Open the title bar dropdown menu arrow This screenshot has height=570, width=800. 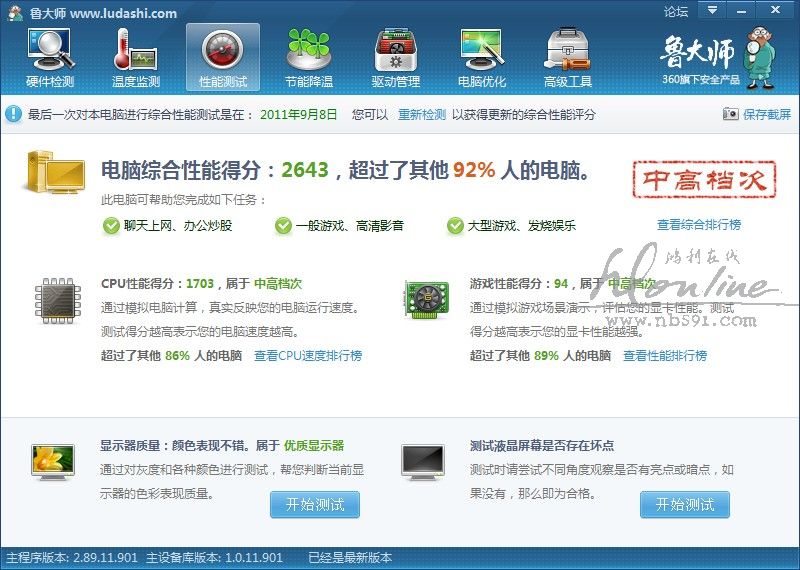(x=712, y=10)
